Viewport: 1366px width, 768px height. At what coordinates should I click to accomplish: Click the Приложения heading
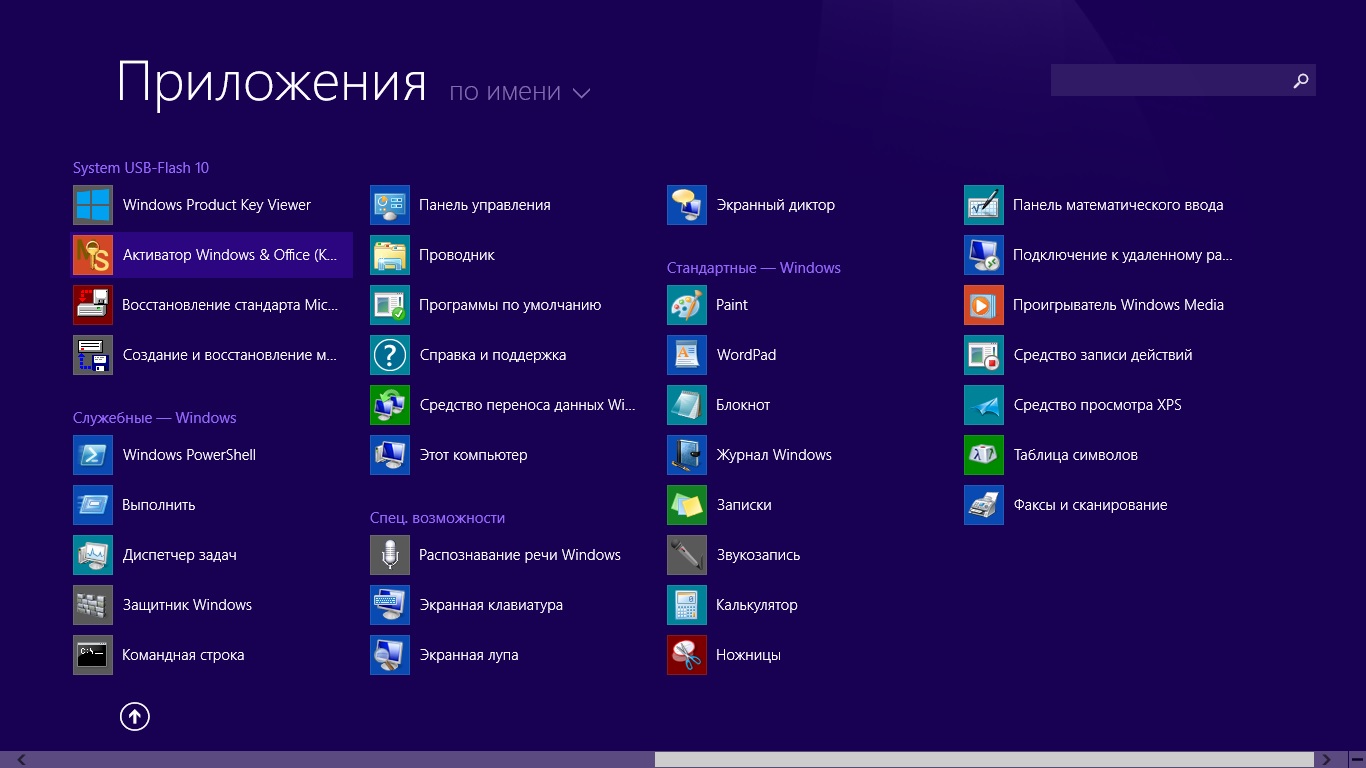coord(272,82)
